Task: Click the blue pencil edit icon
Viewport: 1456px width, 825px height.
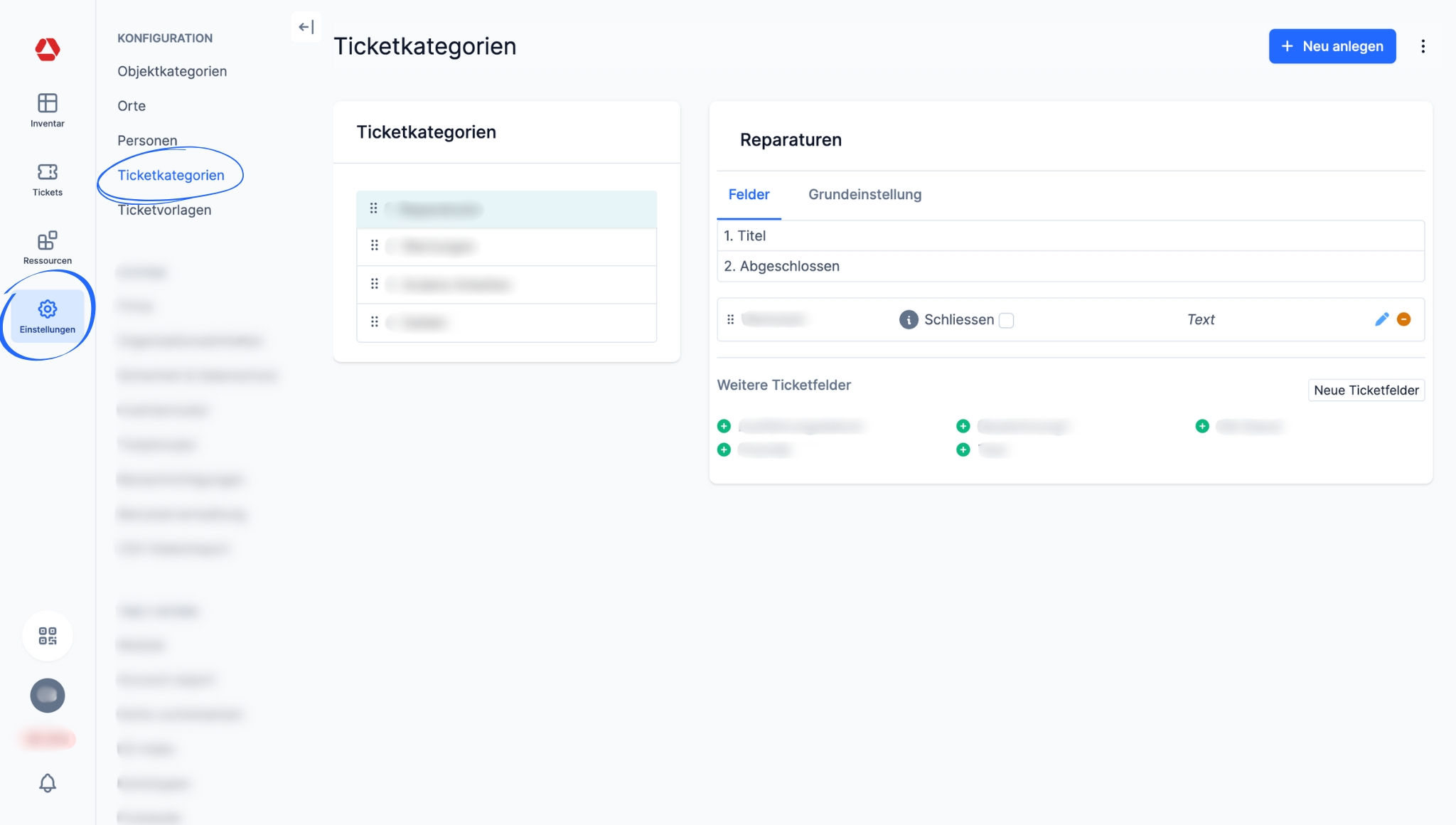Action: 1381,319
